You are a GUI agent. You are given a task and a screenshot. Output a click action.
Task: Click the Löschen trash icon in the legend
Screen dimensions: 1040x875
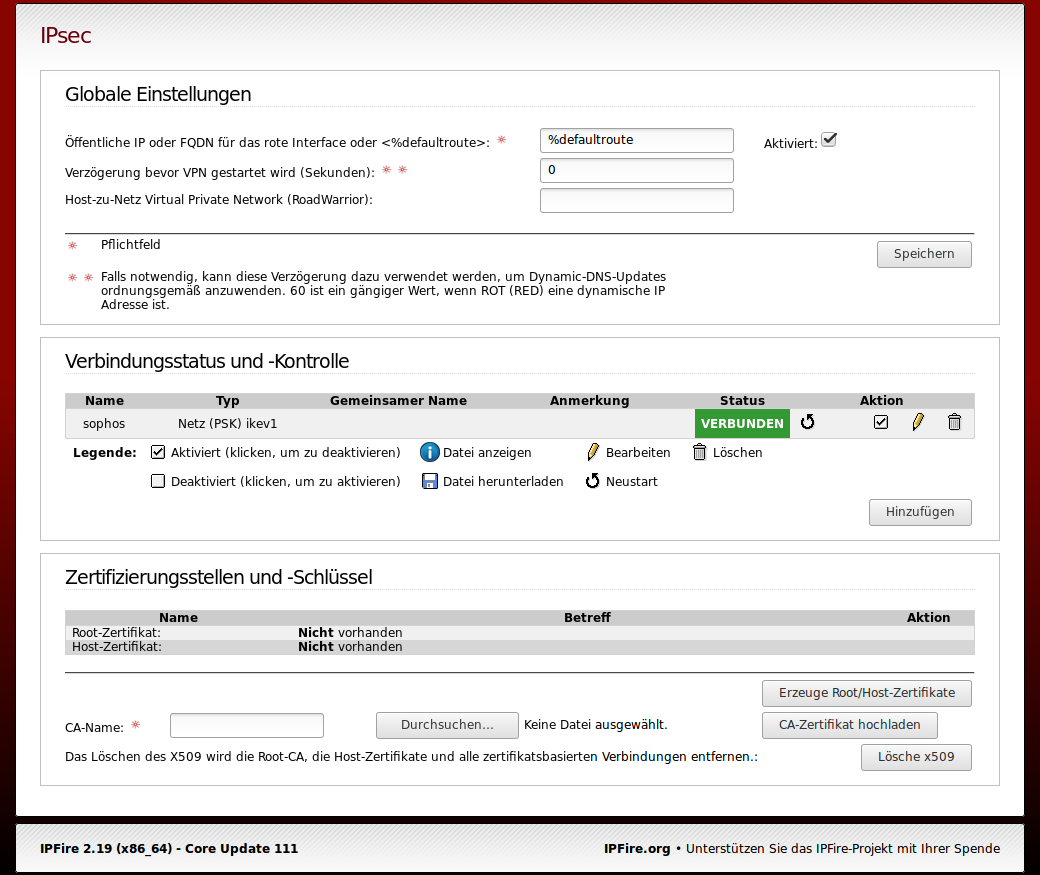coord(700,452)
